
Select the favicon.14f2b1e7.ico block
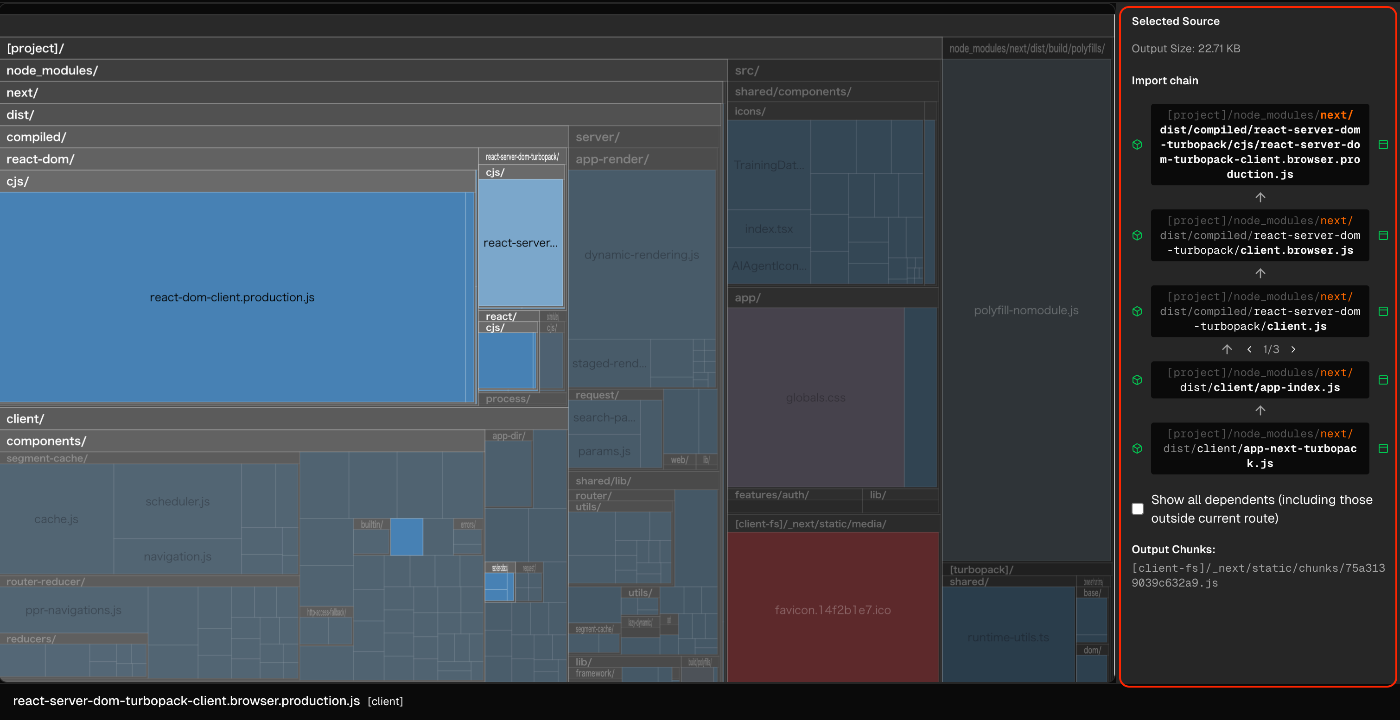[833, 610]
